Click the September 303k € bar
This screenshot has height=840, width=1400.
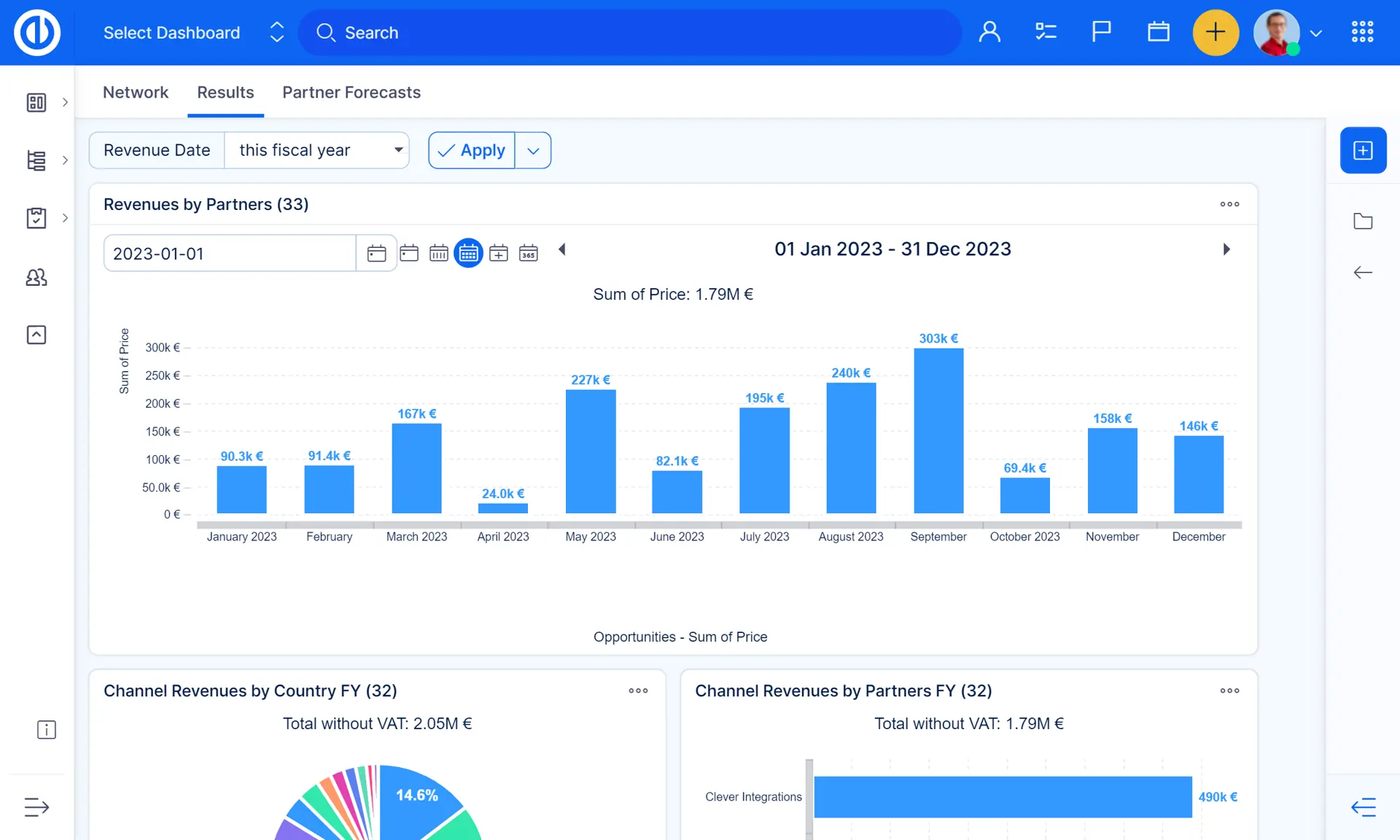pos(938,430)
